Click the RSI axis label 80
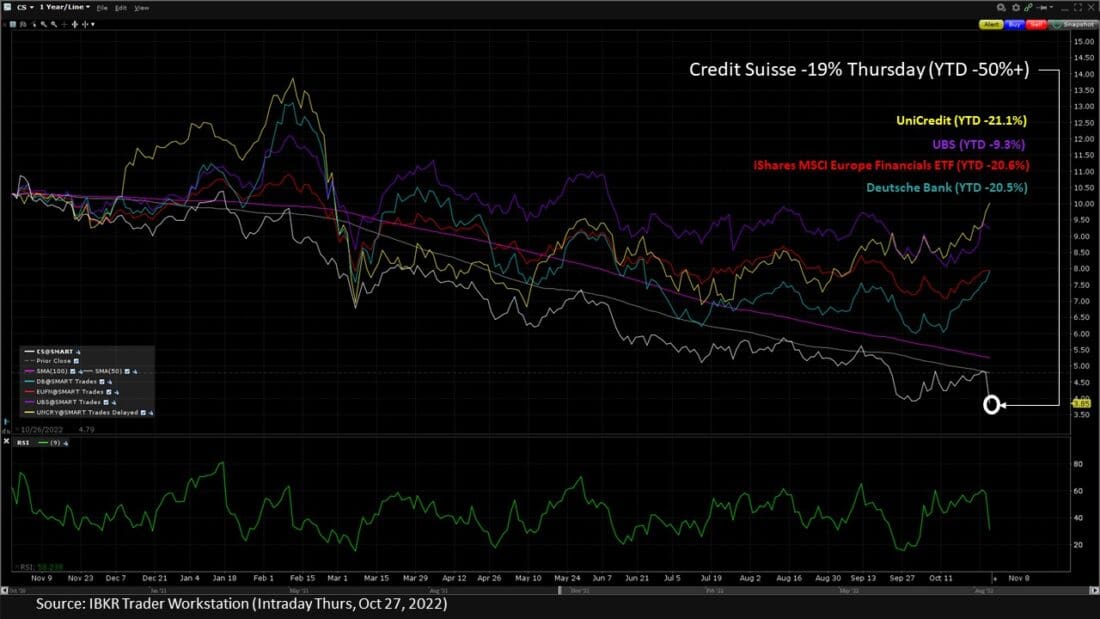1100x619 pixels. (x=1078, y=464)
